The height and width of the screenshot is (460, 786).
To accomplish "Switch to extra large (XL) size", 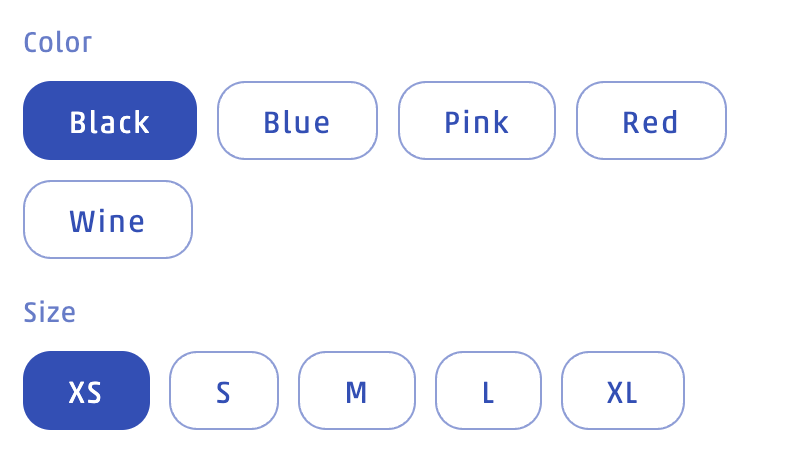I will [622, 391].
